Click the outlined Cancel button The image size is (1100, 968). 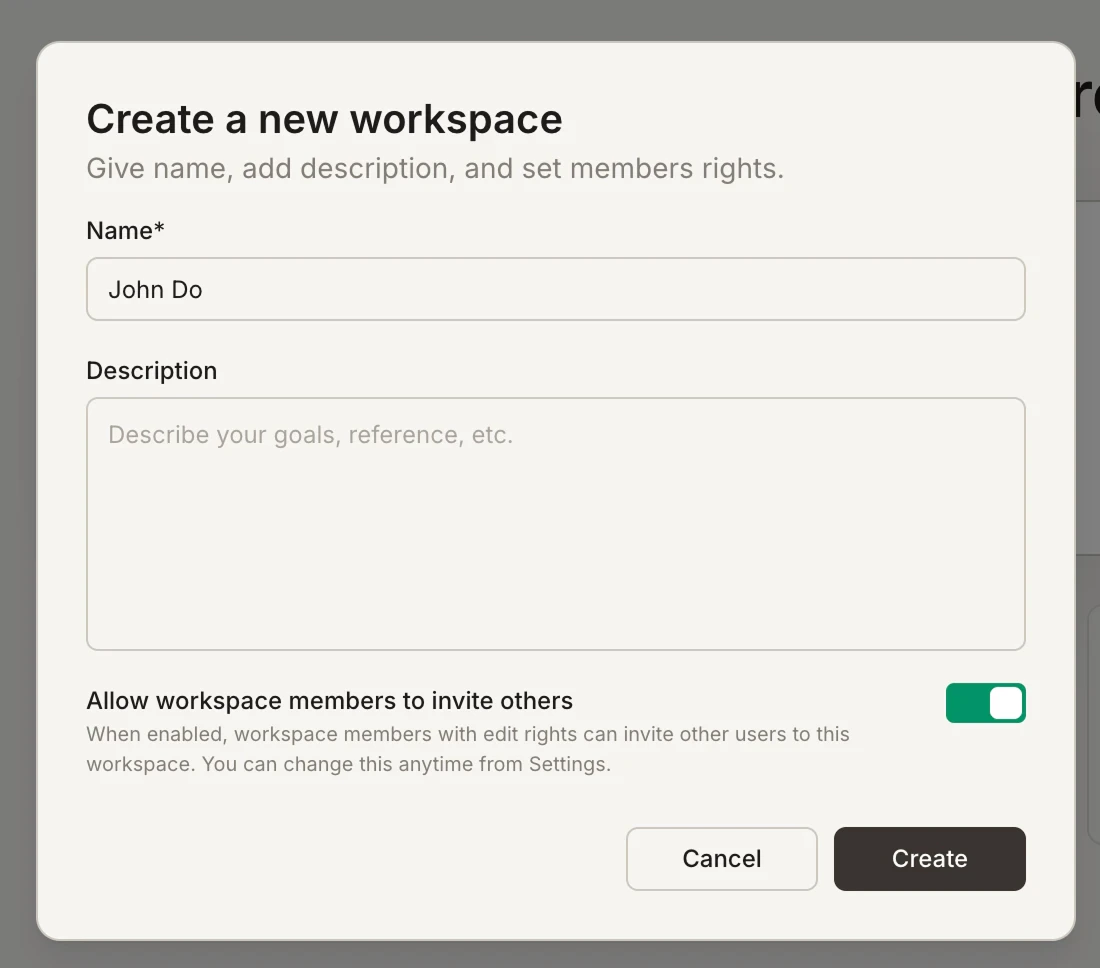[x=721, y=858]
